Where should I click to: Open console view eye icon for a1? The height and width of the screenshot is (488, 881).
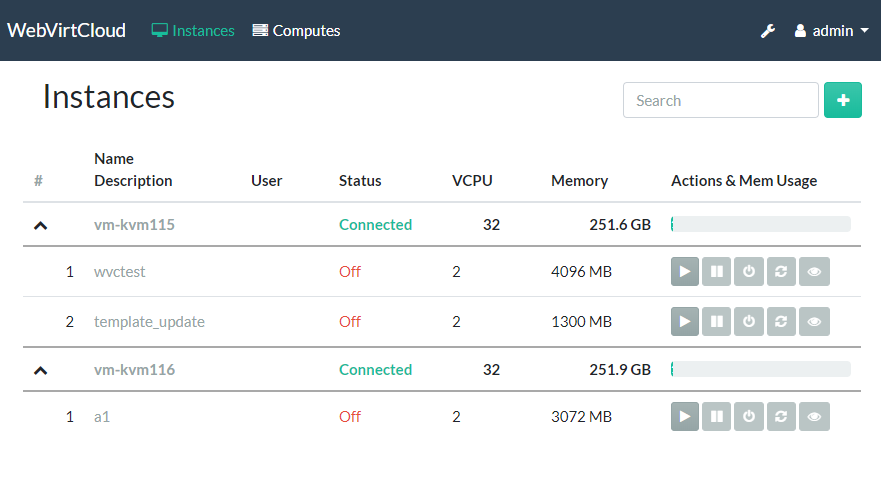pyautogui.click(x=814, y=417)
